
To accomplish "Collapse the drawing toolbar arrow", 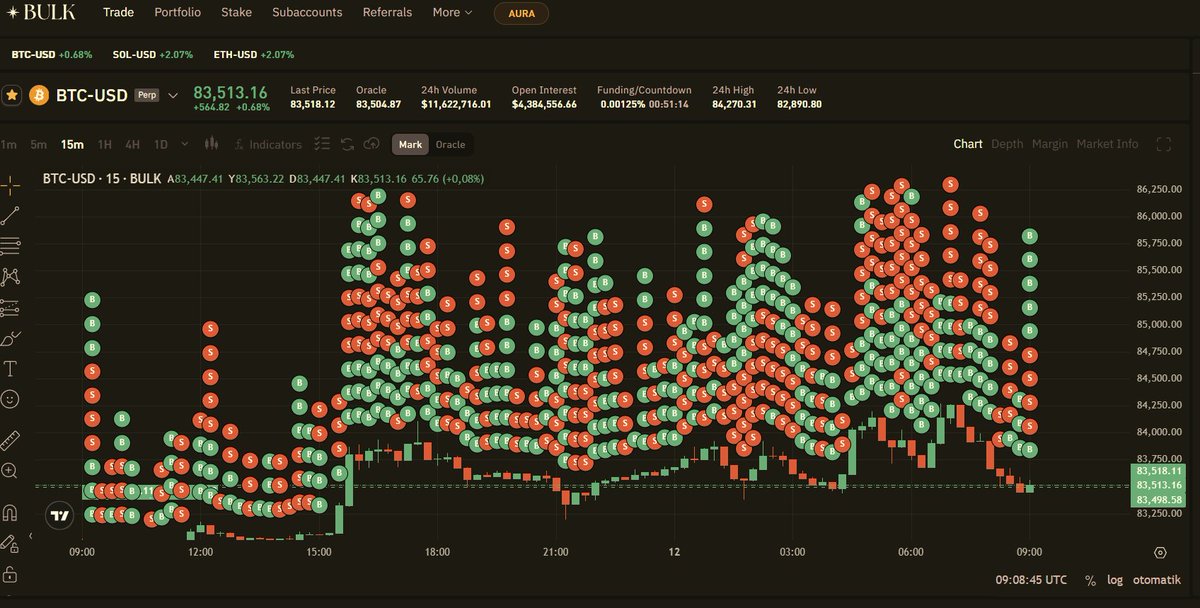I will [29, 536].
